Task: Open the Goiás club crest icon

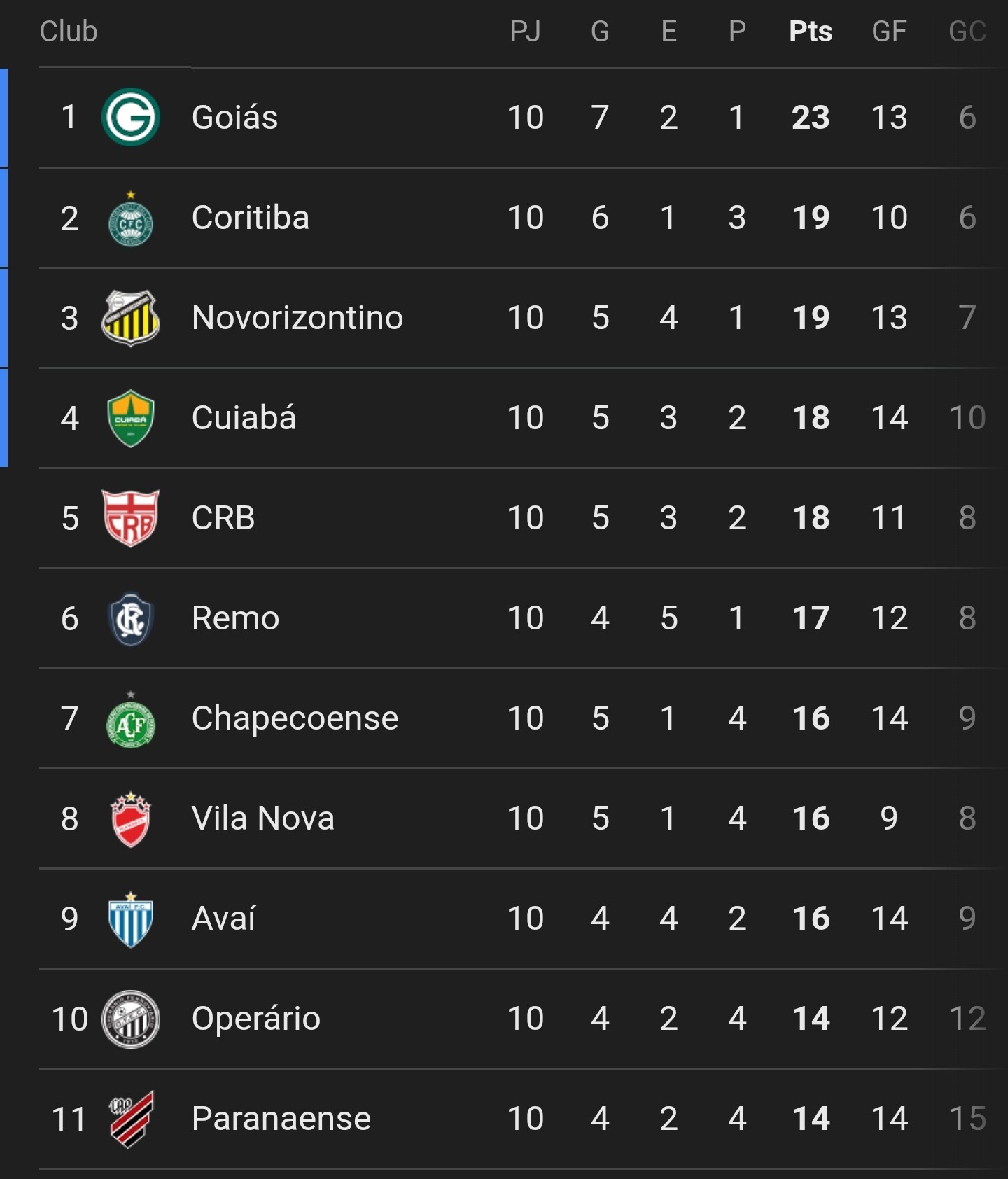Action: 131,117
